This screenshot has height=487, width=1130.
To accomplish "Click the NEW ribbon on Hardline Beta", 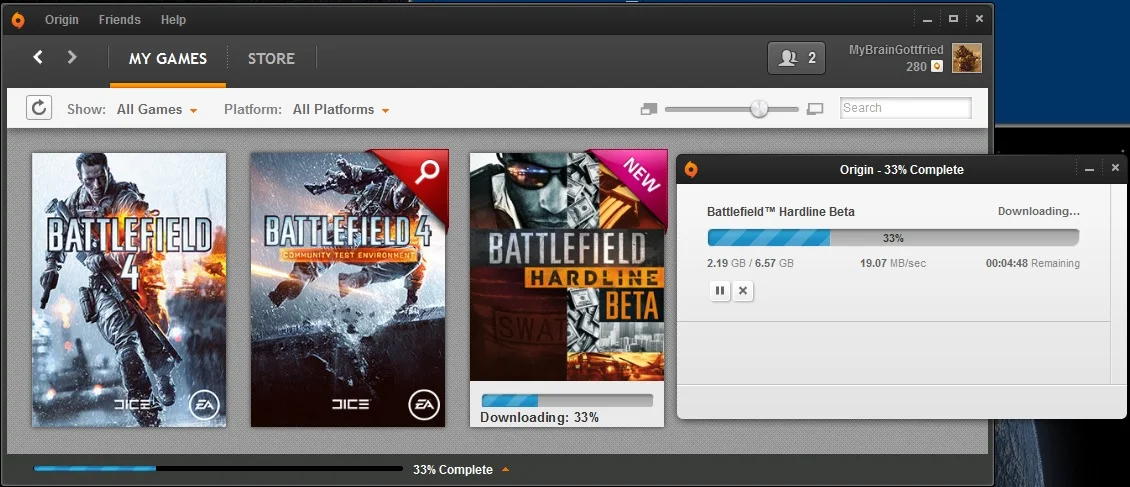I will [642, 177].
